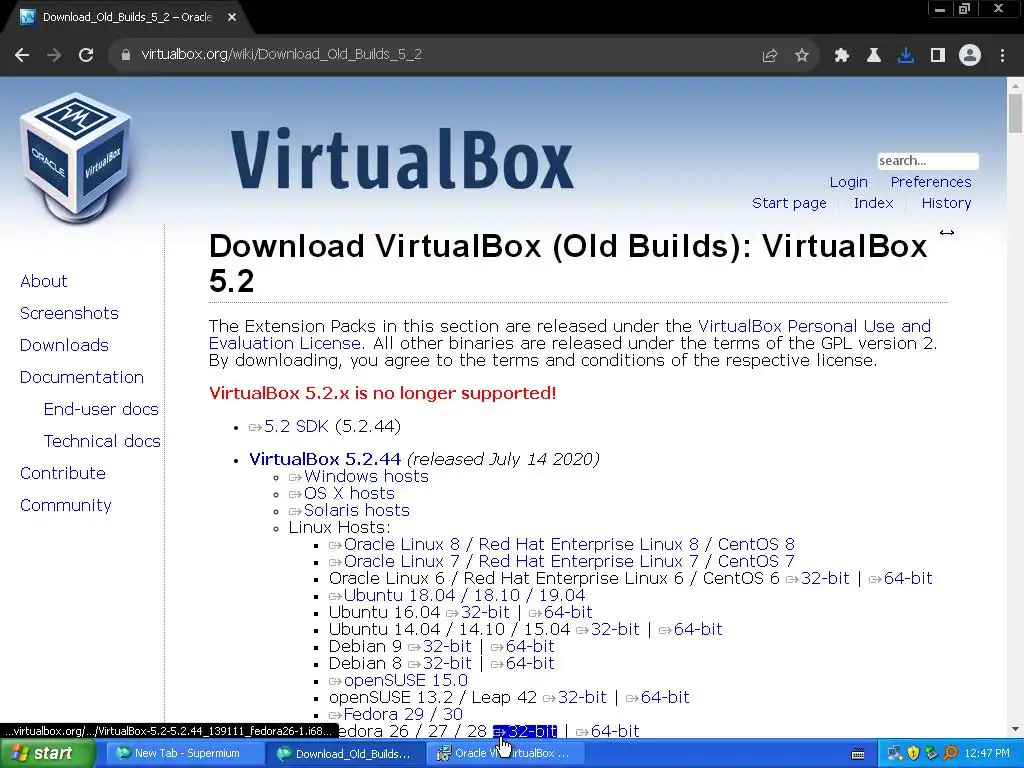Download the Solaris hosts package
Screen dimensions: 1024x768
[357, 511]
